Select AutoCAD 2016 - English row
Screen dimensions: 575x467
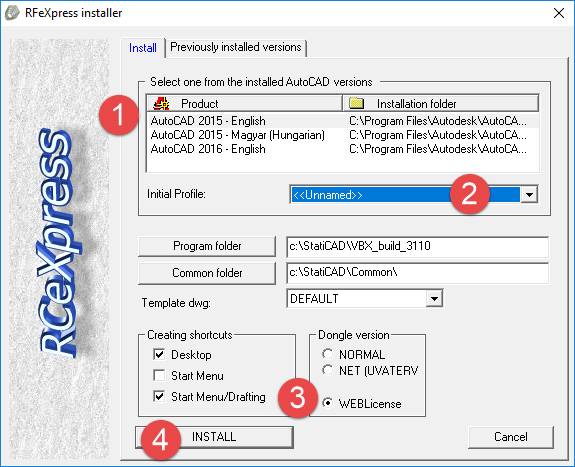pos(343,149)
